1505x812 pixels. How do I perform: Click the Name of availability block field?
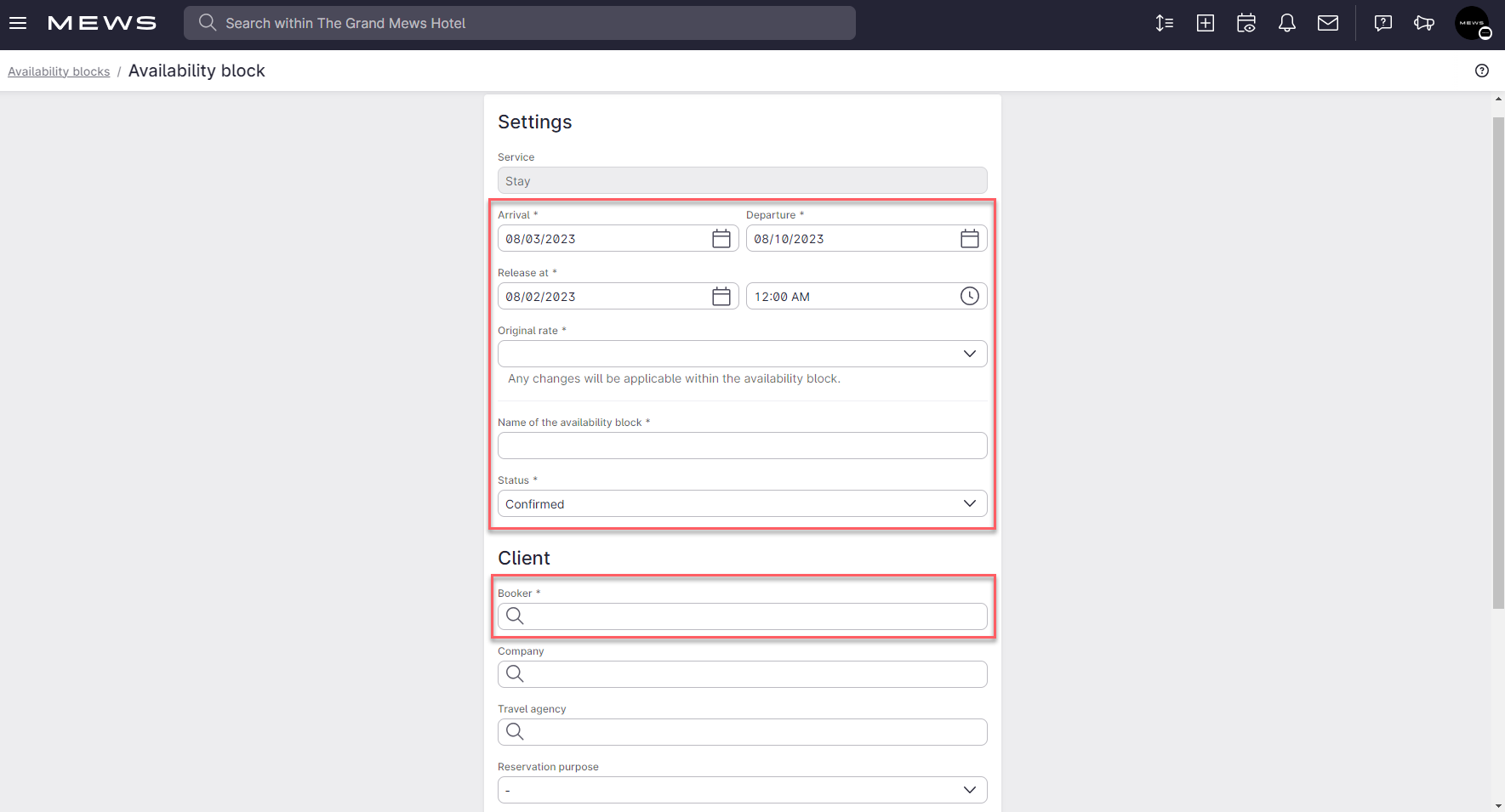coord(742,445)
